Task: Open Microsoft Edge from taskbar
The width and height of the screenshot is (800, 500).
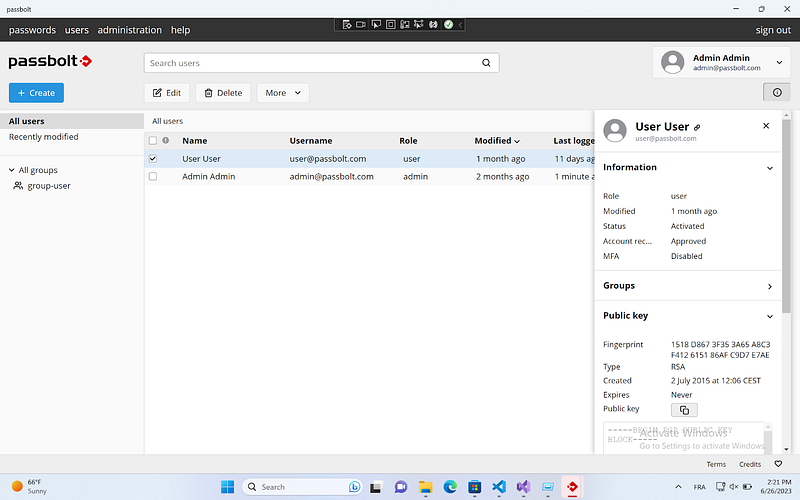Action: tap(449, 487)
